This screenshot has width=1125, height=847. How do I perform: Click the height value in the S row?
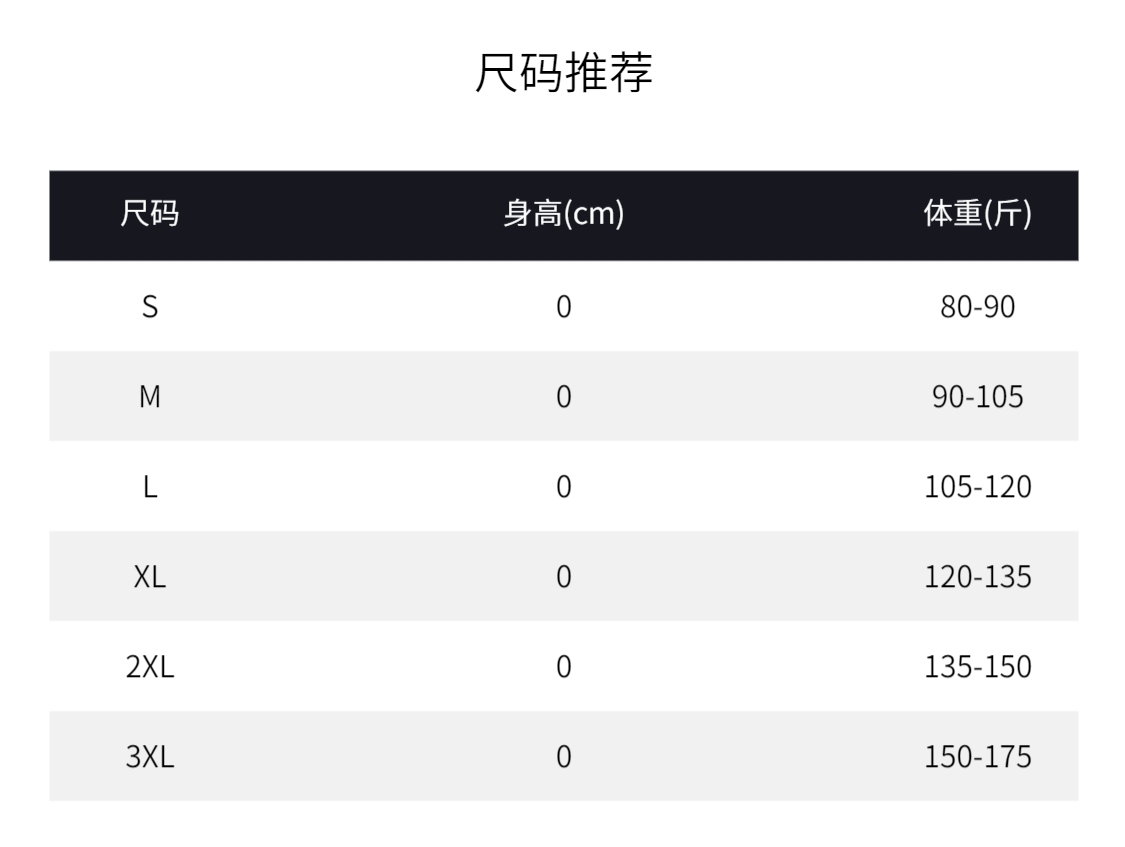coord(563,306)
